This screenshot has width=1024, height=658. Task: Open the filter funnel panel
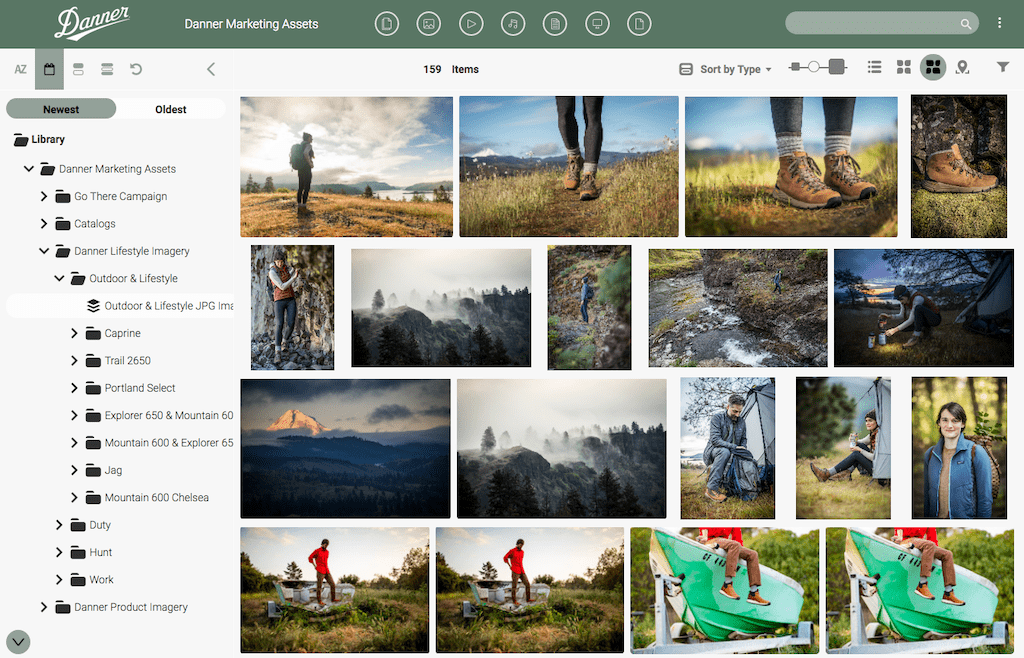[x=1002, y=68]
